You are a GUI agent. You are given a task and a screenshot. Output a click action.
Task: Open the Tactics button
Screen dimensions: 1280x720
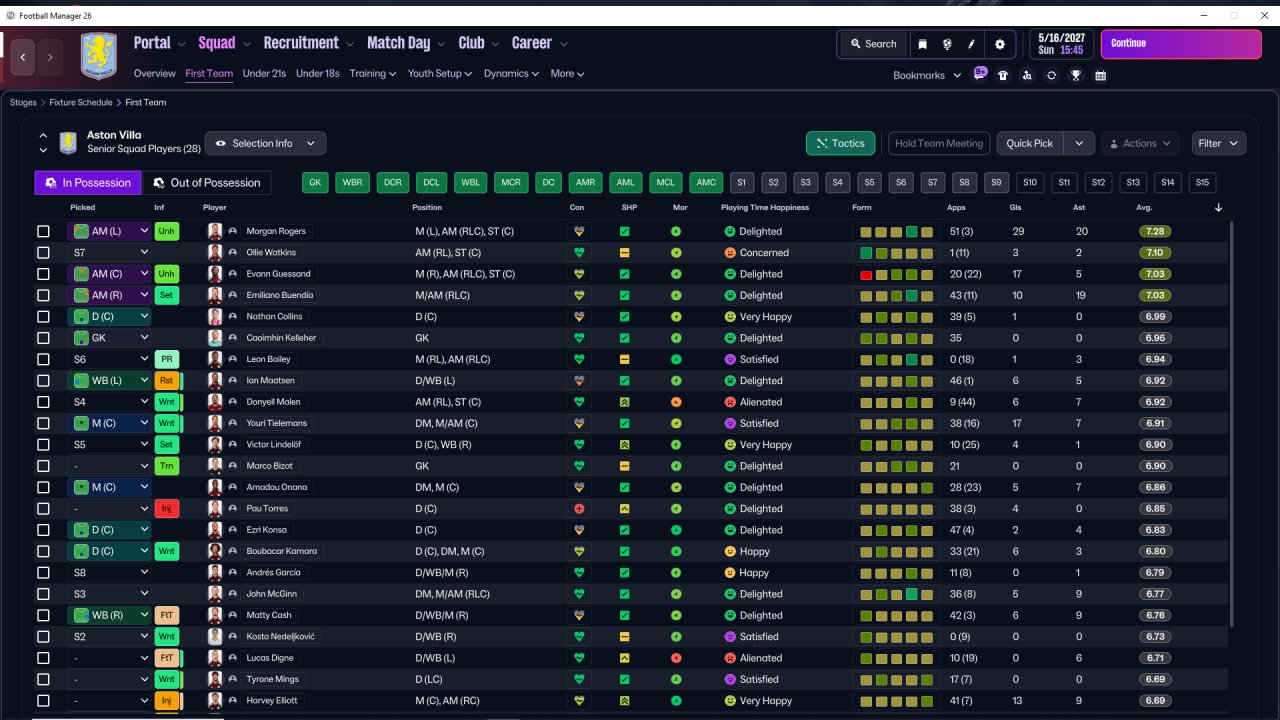[x=841, y=144]
